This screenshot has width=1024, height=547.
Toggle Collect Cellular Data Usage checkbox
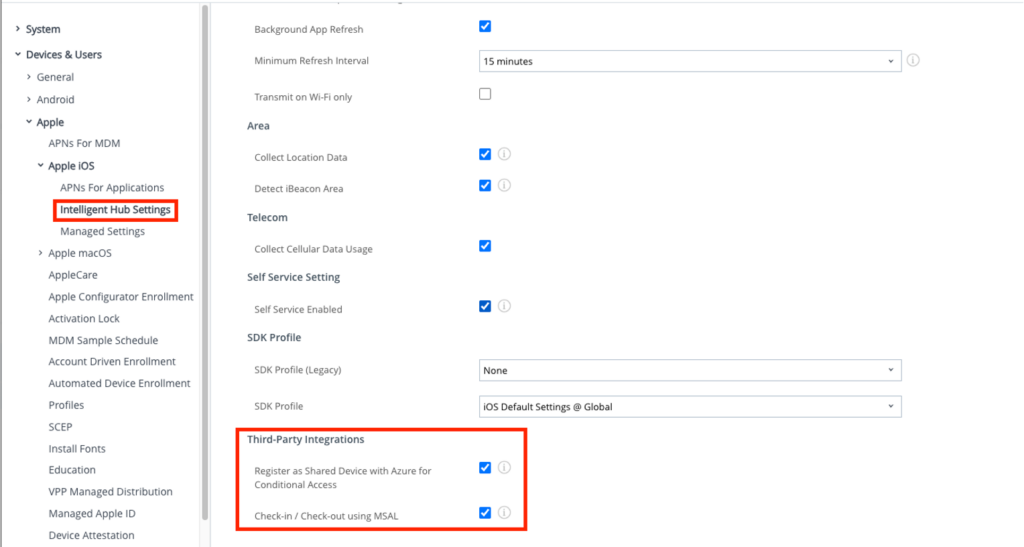[x=485, y=246]
